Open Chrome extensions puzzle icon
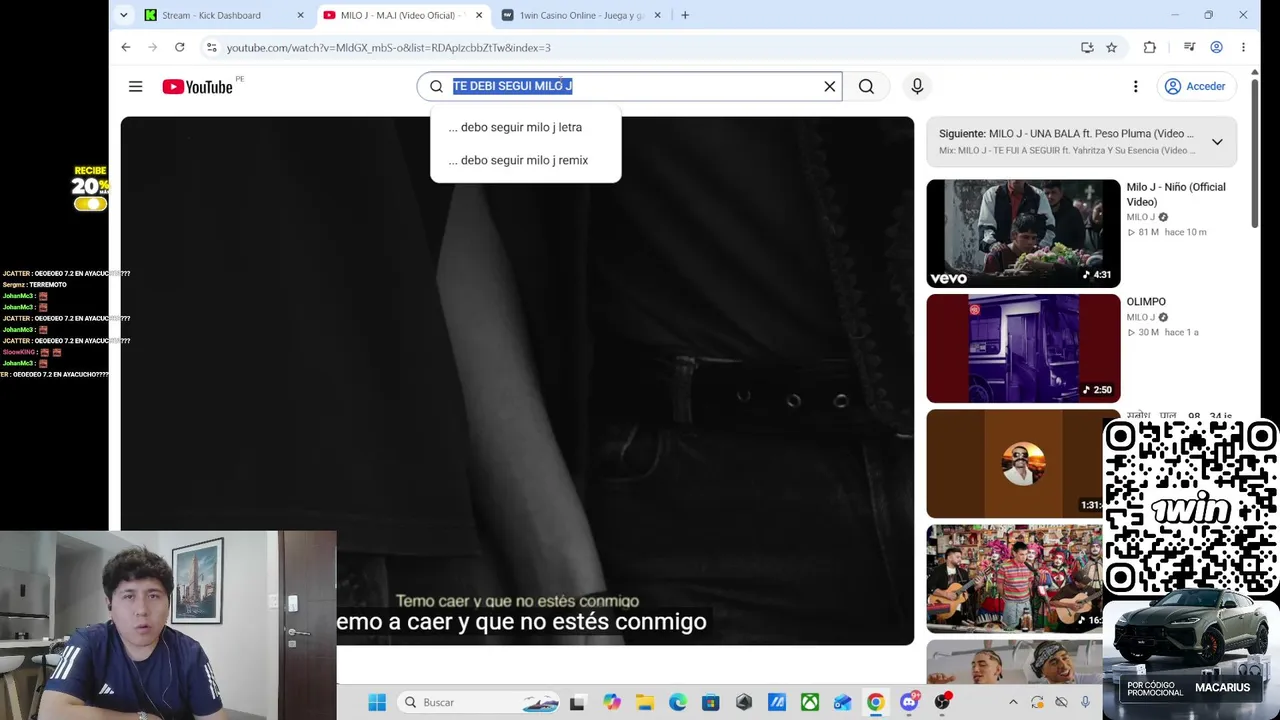 coord(1150,47)
